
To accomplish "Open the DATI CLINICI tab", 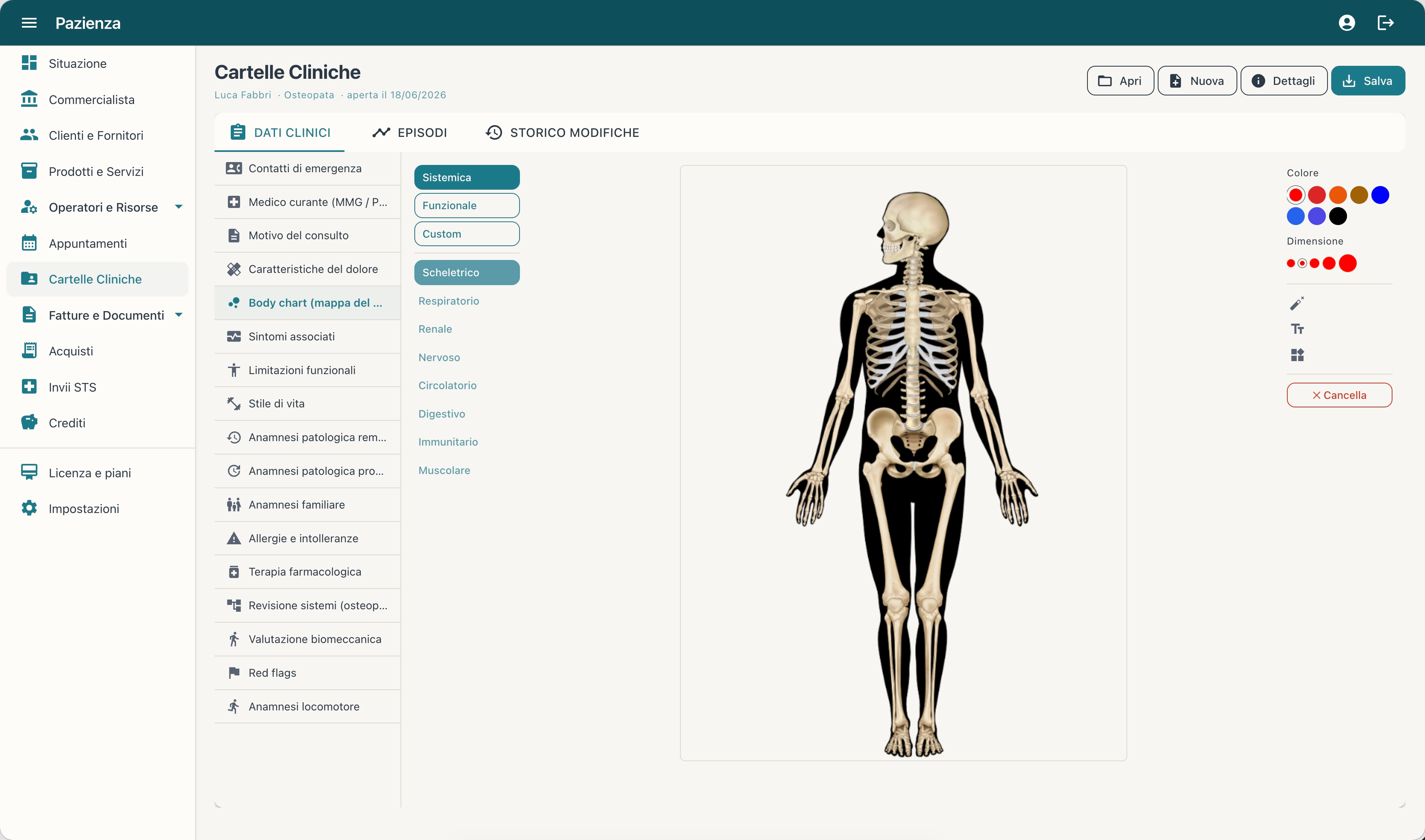I will (x=279, y=132).
